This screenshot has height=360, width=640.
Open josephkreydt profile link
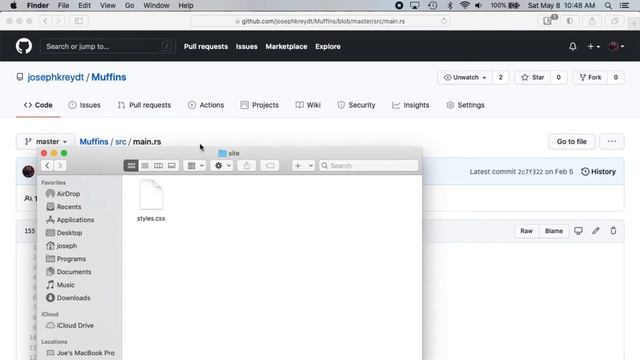point(56,77)
